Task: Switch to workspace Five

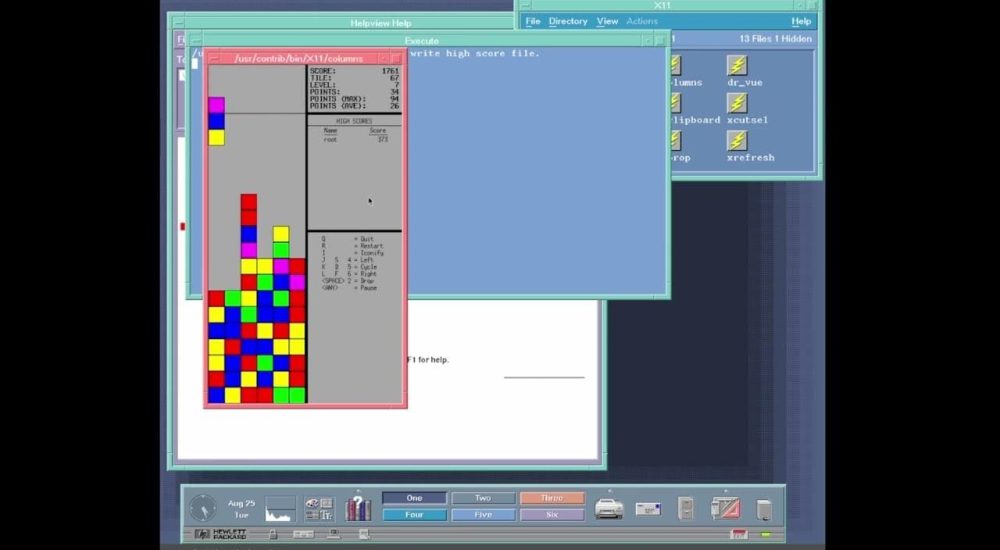Action: 483,514
